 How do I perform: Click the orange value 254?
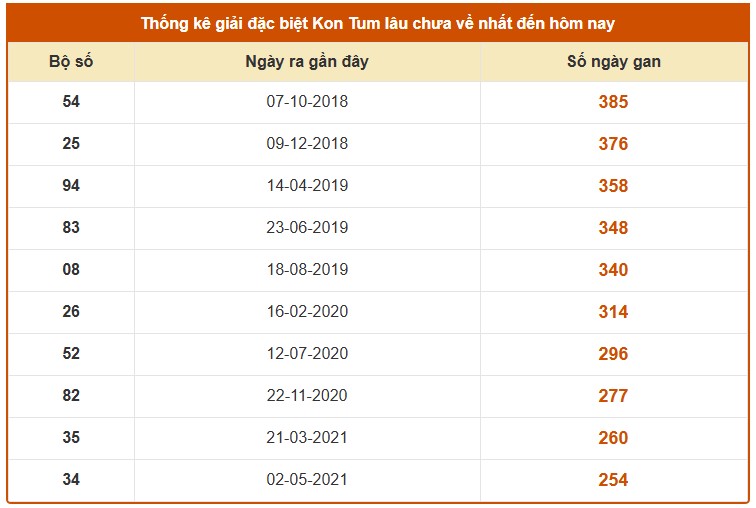pyautogui.click(x=613, y=480)
